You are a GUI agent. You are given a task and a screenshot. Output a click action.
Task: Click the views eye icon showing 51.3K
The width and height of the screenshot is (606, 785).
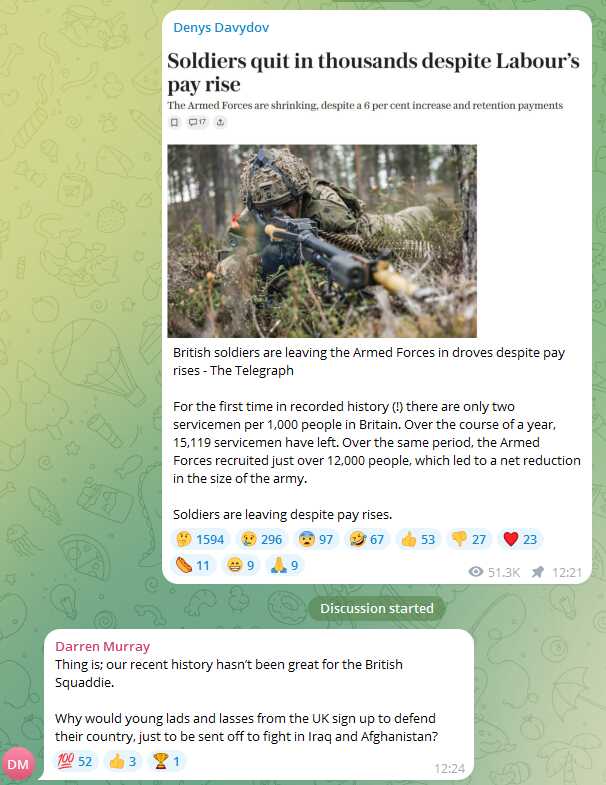pyautogui.click(x=476, y=572)
